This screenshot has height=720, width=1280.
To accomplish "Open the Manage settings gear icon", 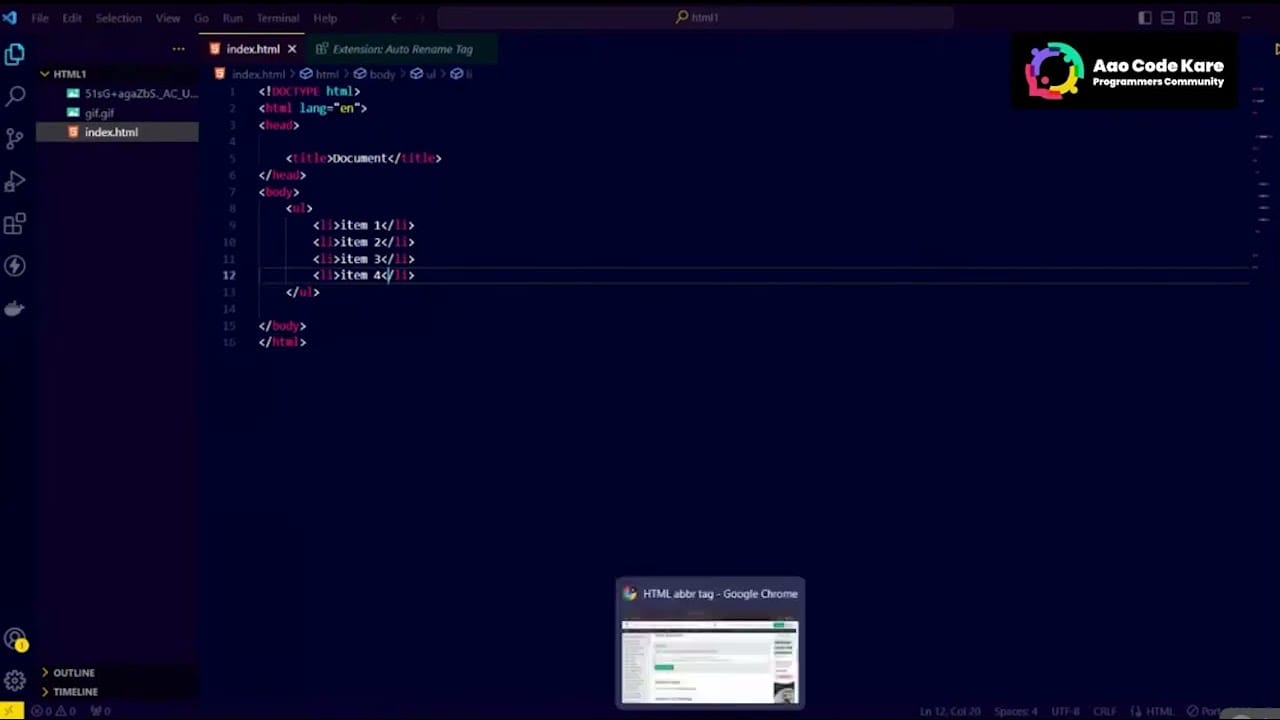I will (x=15, y=681).
